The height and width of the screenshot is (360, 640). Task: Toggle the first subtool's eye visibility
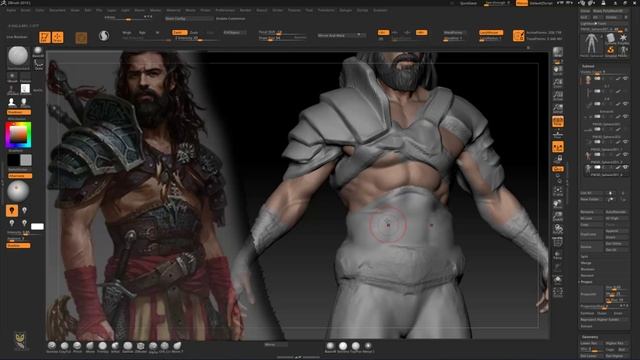click(x=625, y=78)
